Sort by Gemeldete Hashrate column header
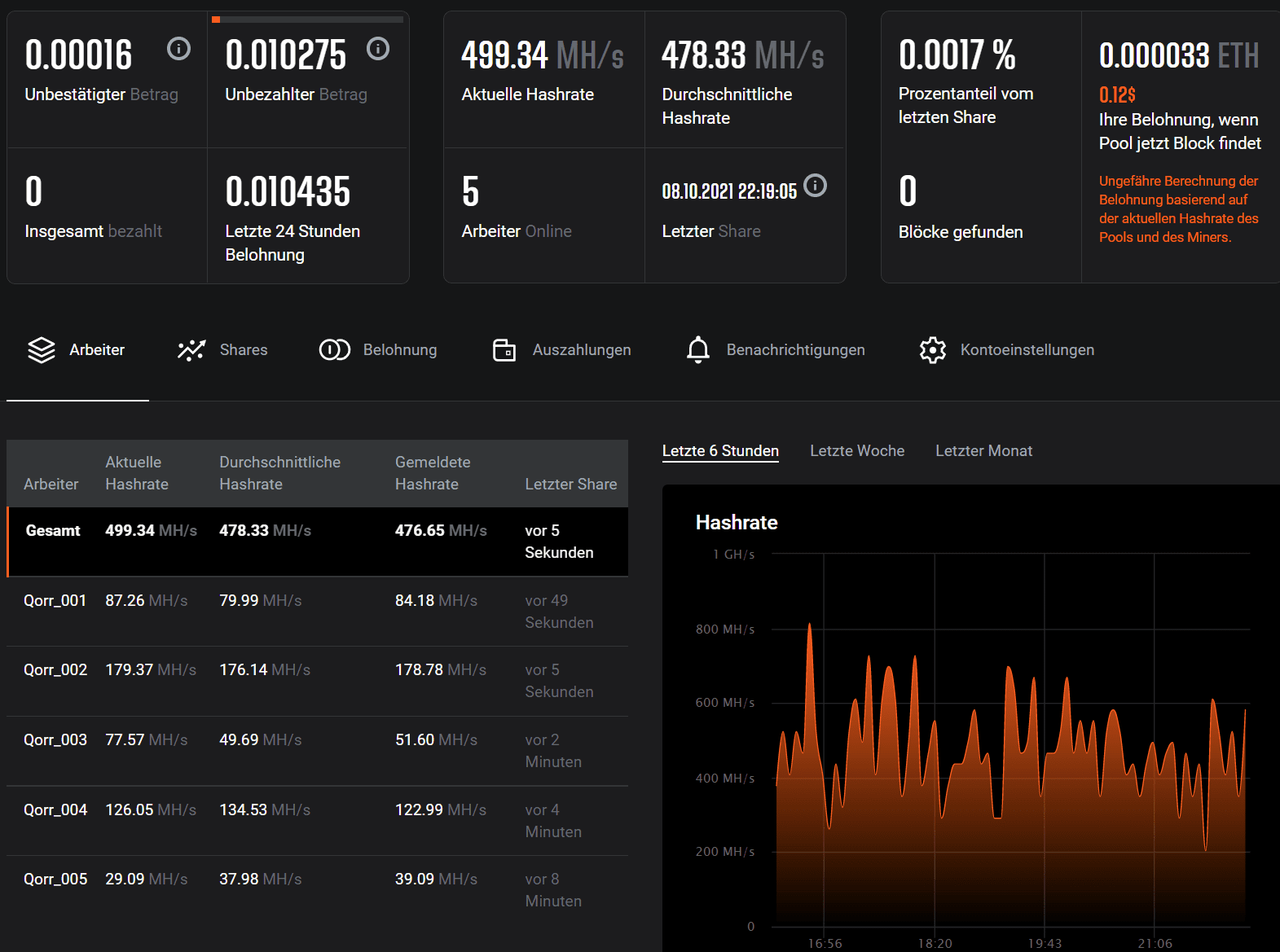This screenshot has width=1280, height=952. point(433,473)
